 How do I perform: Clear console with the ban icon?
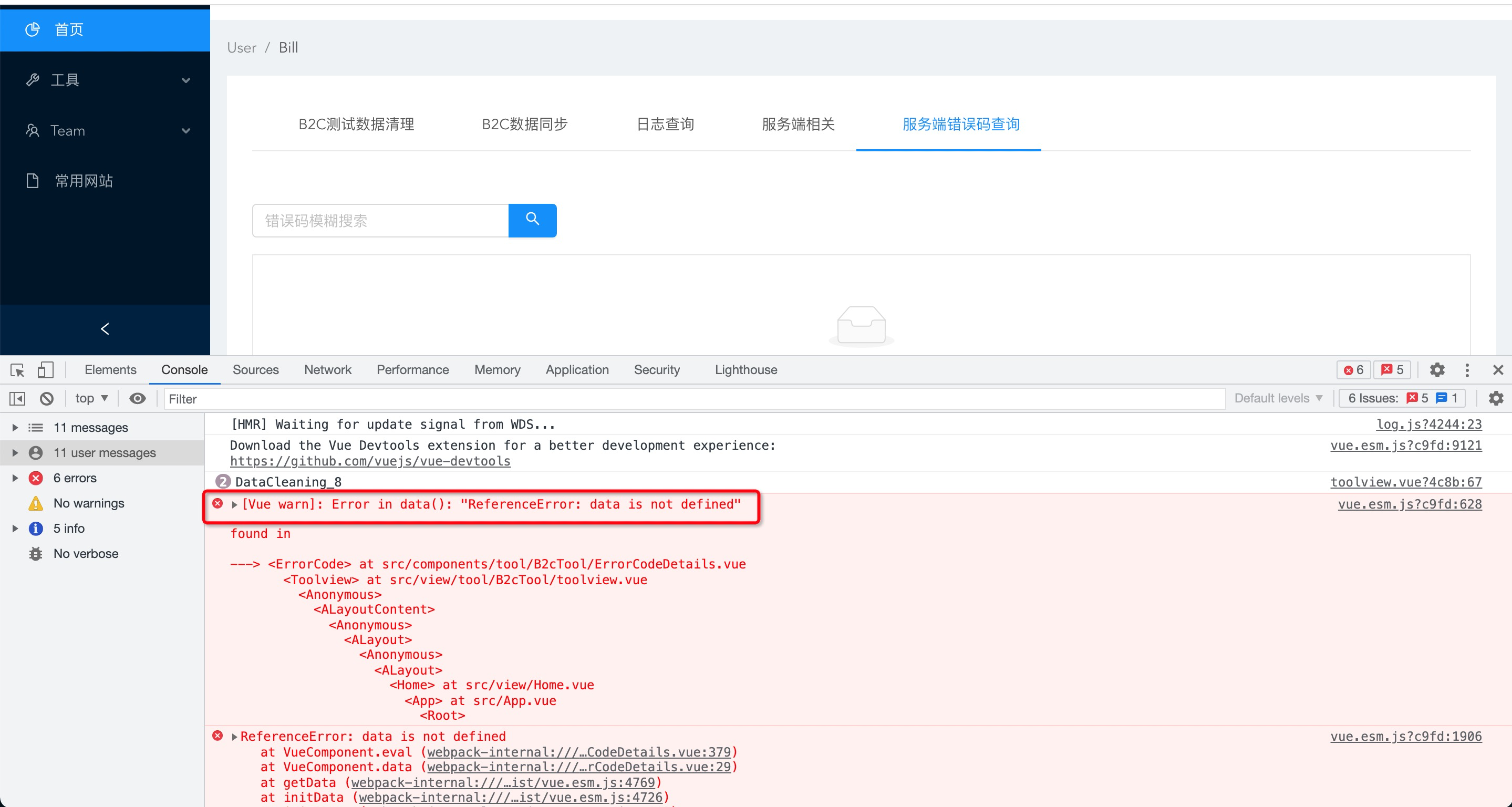(46, 399)
